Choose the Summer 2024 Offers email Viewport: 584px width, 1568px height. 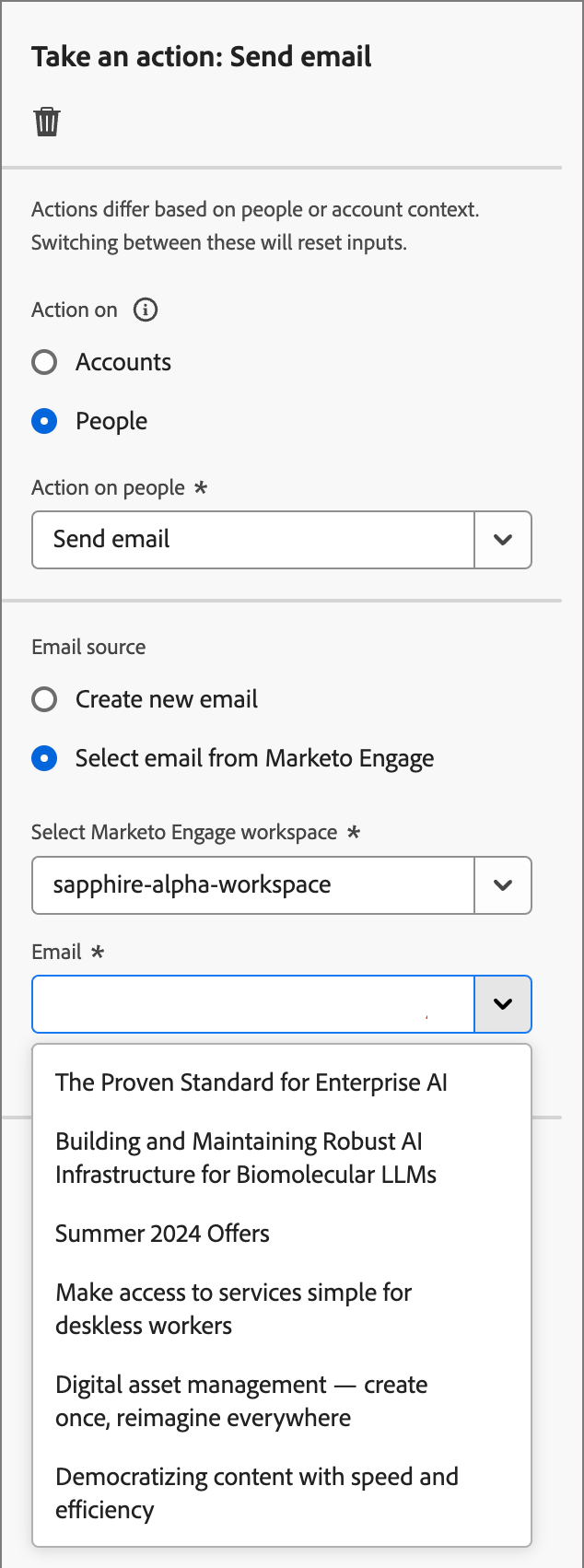(x=162, y=1234)
